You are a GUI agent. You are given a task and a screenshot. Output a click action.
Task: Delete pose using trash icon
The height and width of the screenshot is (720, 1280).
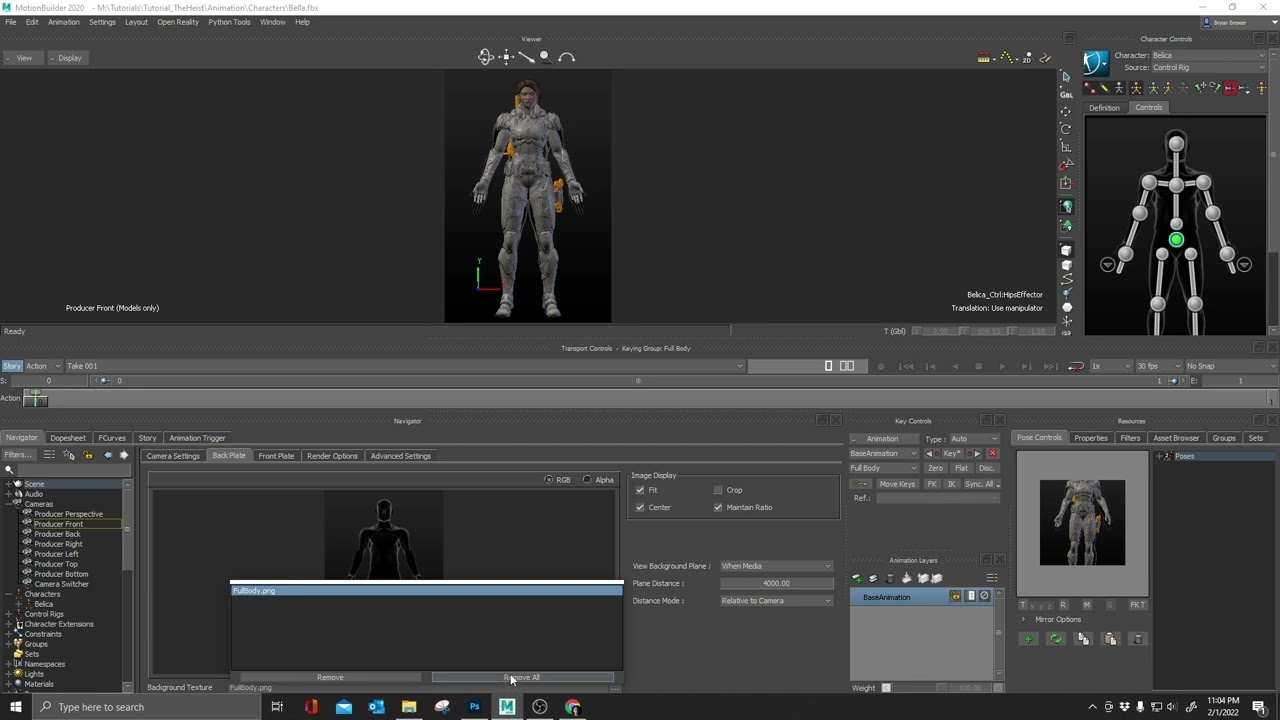(x=1138, y=639)
